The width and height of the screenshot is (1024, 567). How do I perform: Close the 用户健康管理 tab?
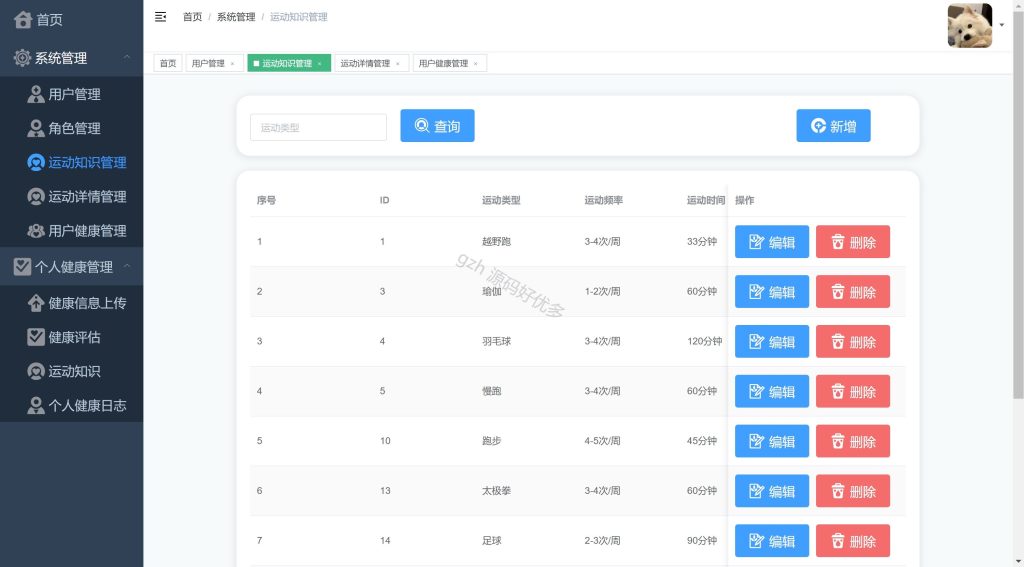pyautogui.click(x=475, y=64)
